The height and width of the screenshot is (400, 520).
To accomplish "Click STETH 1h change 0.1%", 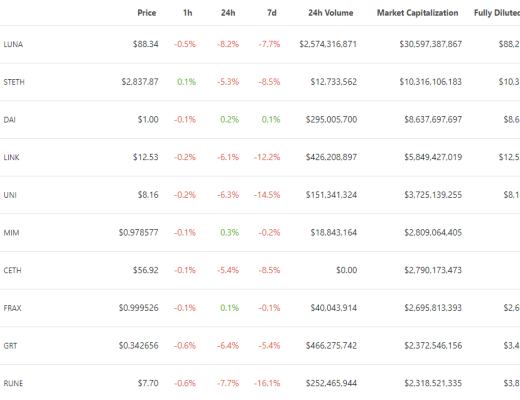I will point(187,82).
